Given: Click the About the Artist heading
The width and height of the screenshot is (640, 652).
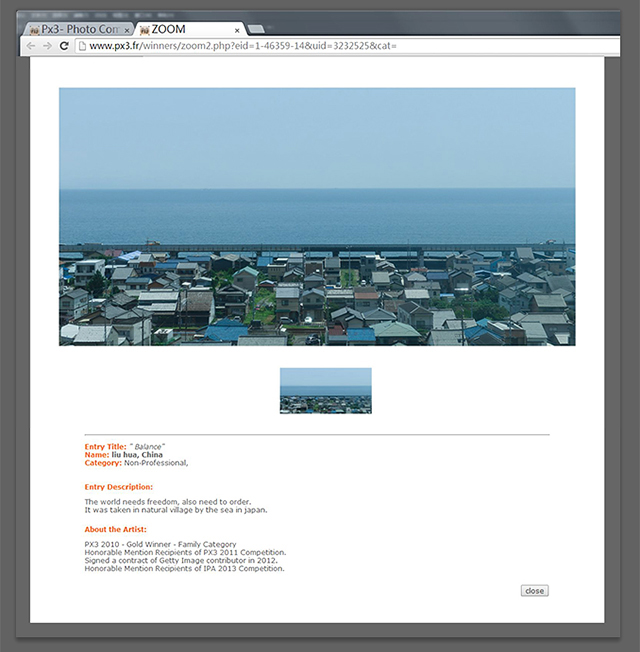Looking at the screenshot, I should tap(115, 529).
